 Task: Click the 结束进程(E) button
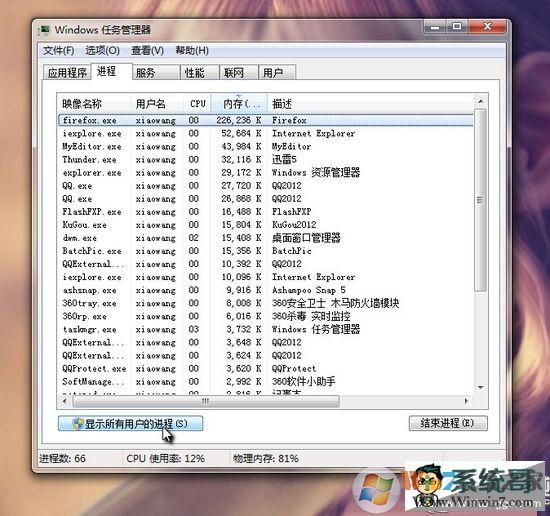(448, 423)
